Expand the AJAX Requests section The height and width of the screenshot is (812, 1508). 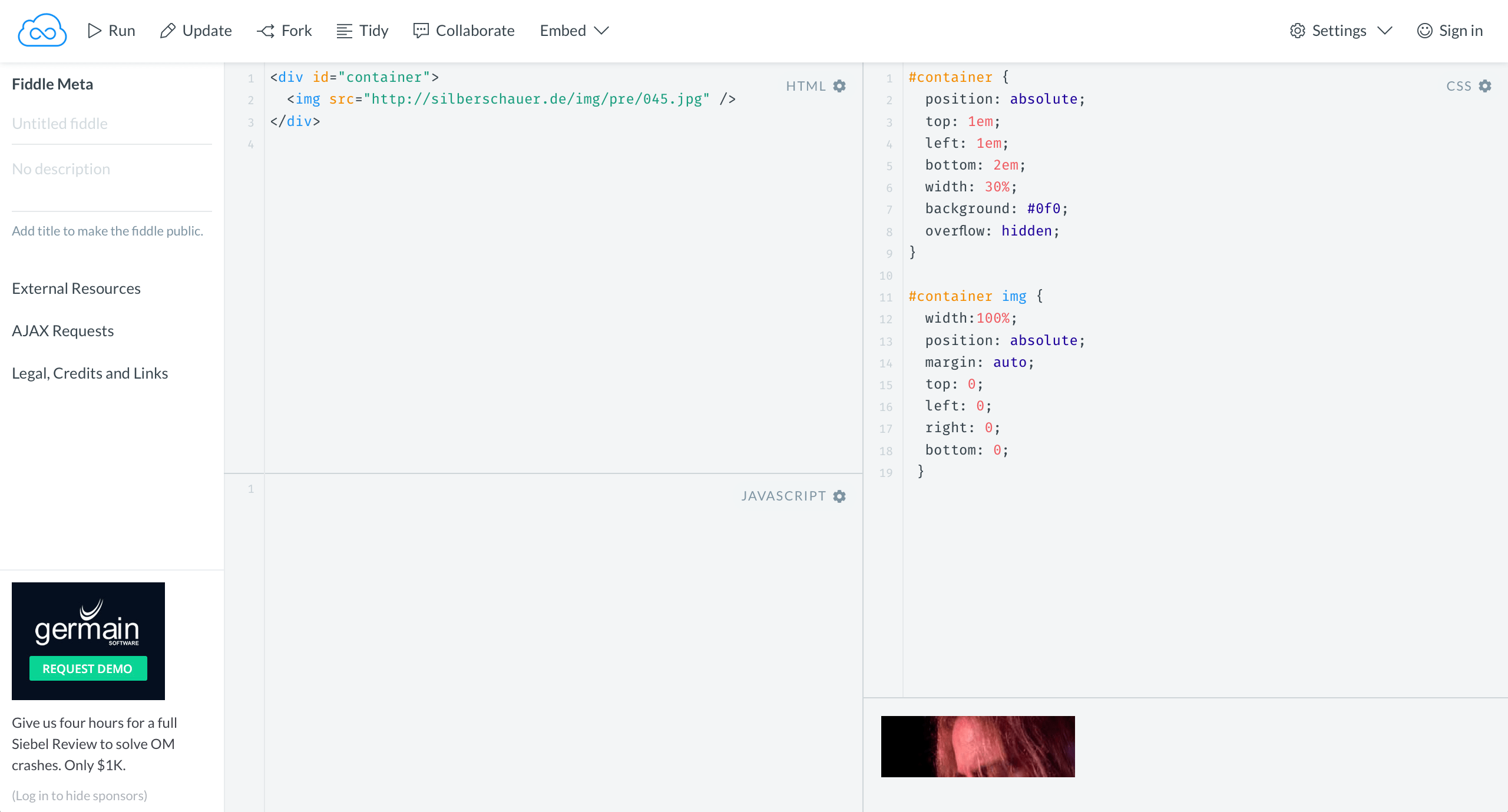coord(62,330)
